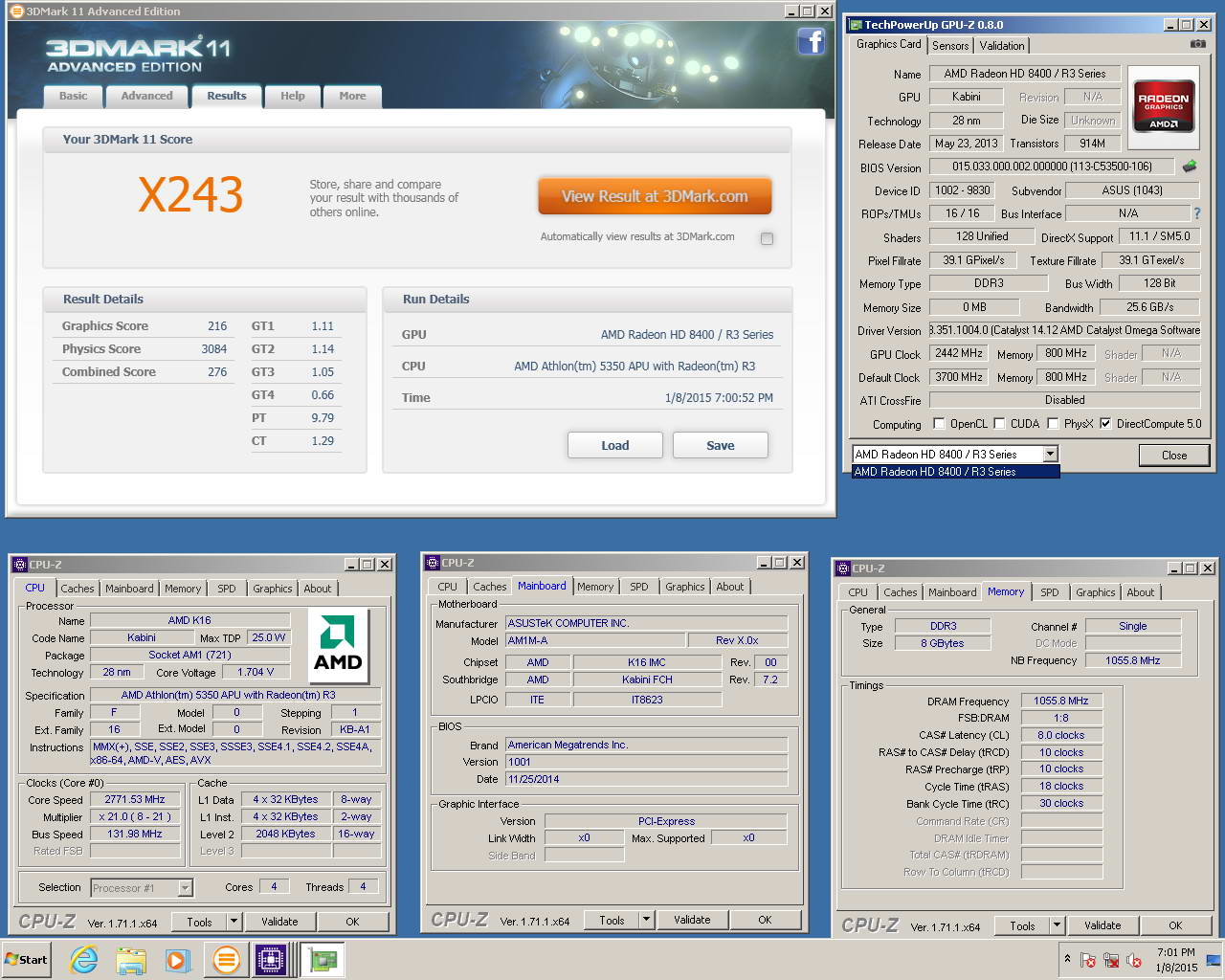Select highlighted AMD Radeon HD 8400 list entry
The image size is (1225, 980).
click(x=956, y=472)
